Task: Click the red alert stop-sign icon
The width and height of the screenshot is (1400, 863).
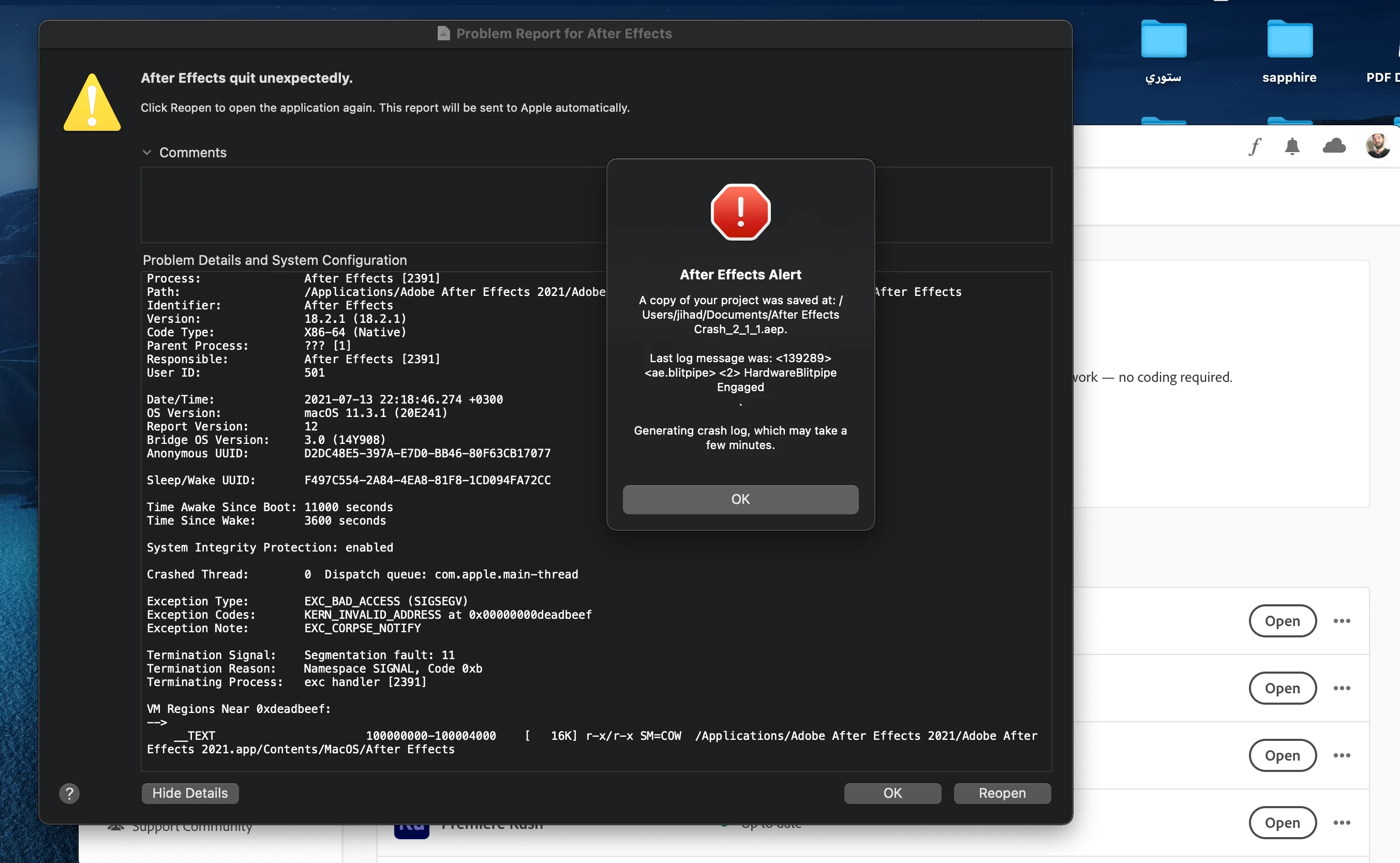Action: 740,212
